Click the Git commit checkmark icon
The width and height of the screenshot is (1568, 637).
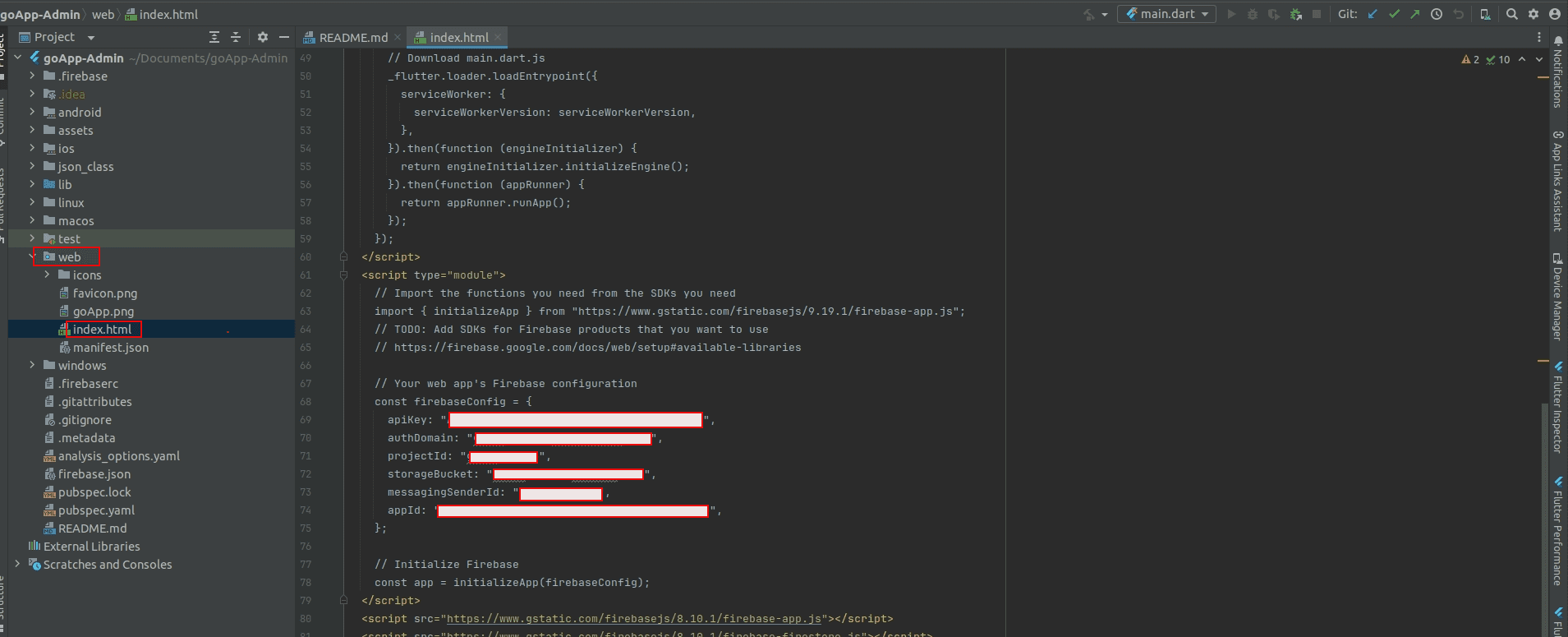(x=1394, y=14)
